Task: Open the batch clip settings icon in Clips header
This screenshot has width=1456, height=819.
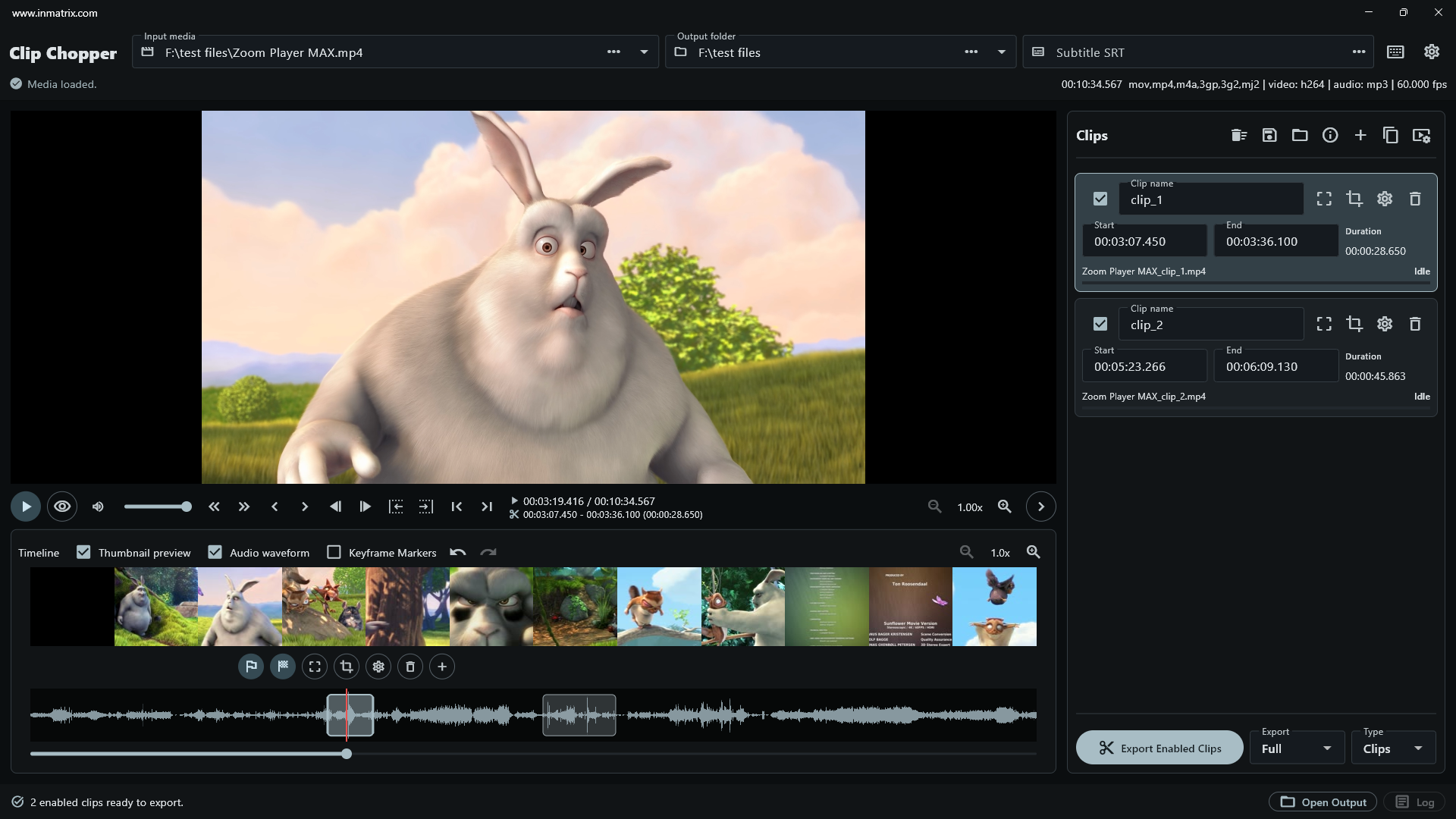Action: [x=1421, y=135]
